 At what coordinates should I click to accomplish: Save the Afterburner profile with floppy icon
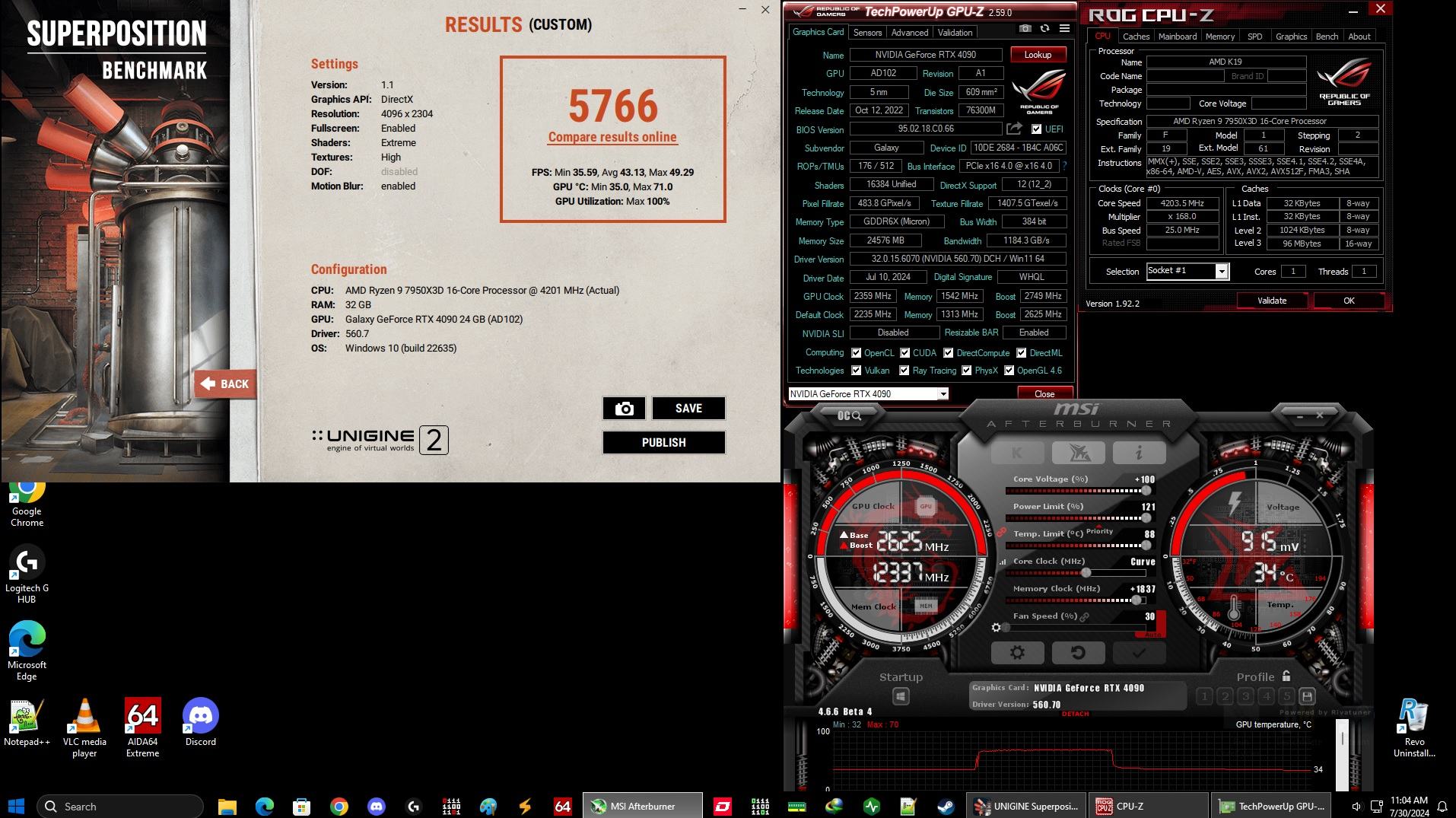point(1307,696)
